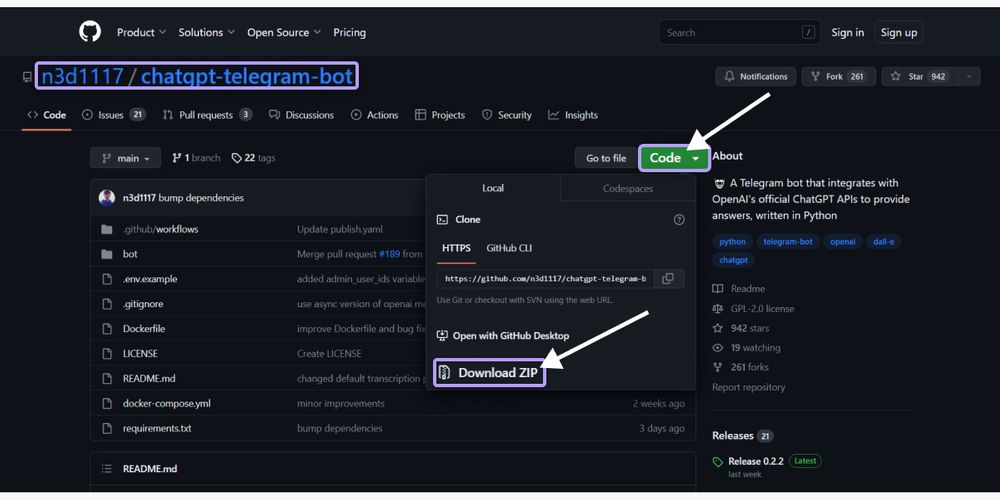This screenshot has width=1000, height=500.
Task: Click the Search input field
Action: click(x=730, y=33)
